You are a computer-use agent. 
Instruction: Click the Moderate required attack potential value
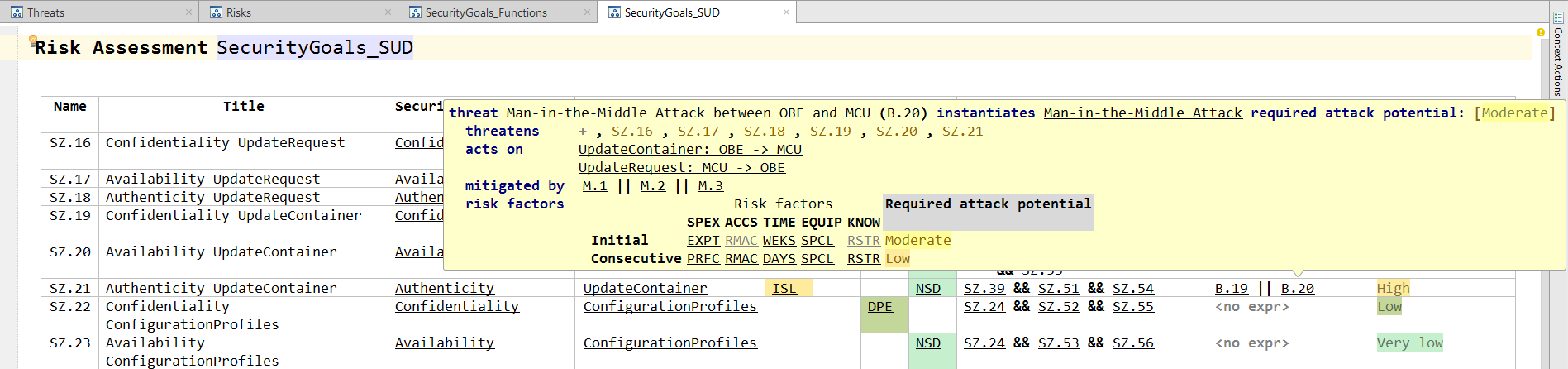click(x=1514, y=113)
